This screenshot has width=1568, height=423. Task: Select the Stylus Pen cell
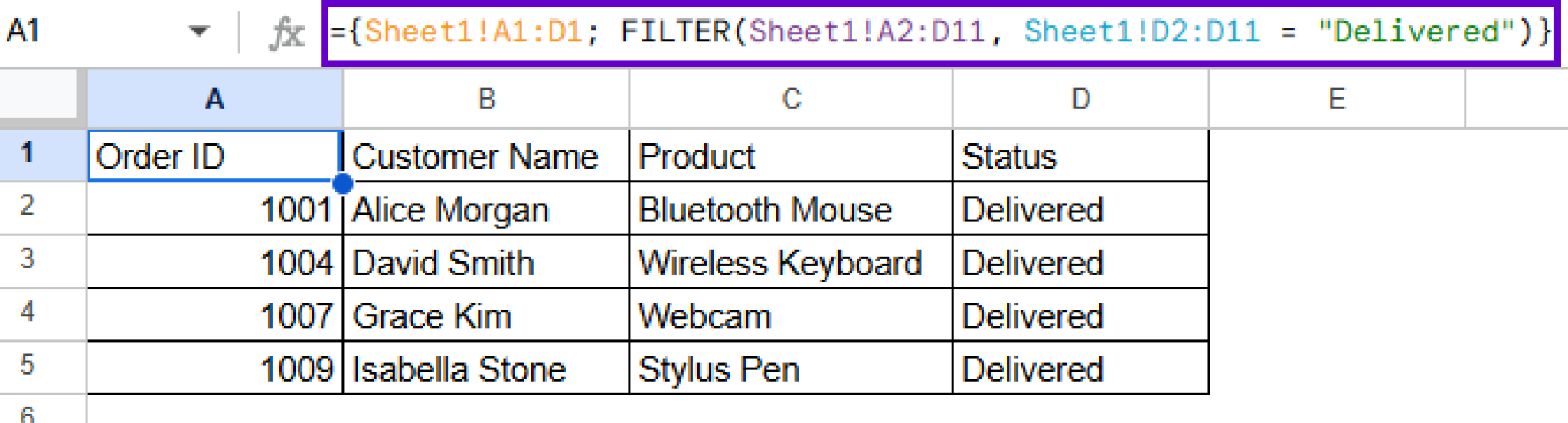click(x=790, y=369)
